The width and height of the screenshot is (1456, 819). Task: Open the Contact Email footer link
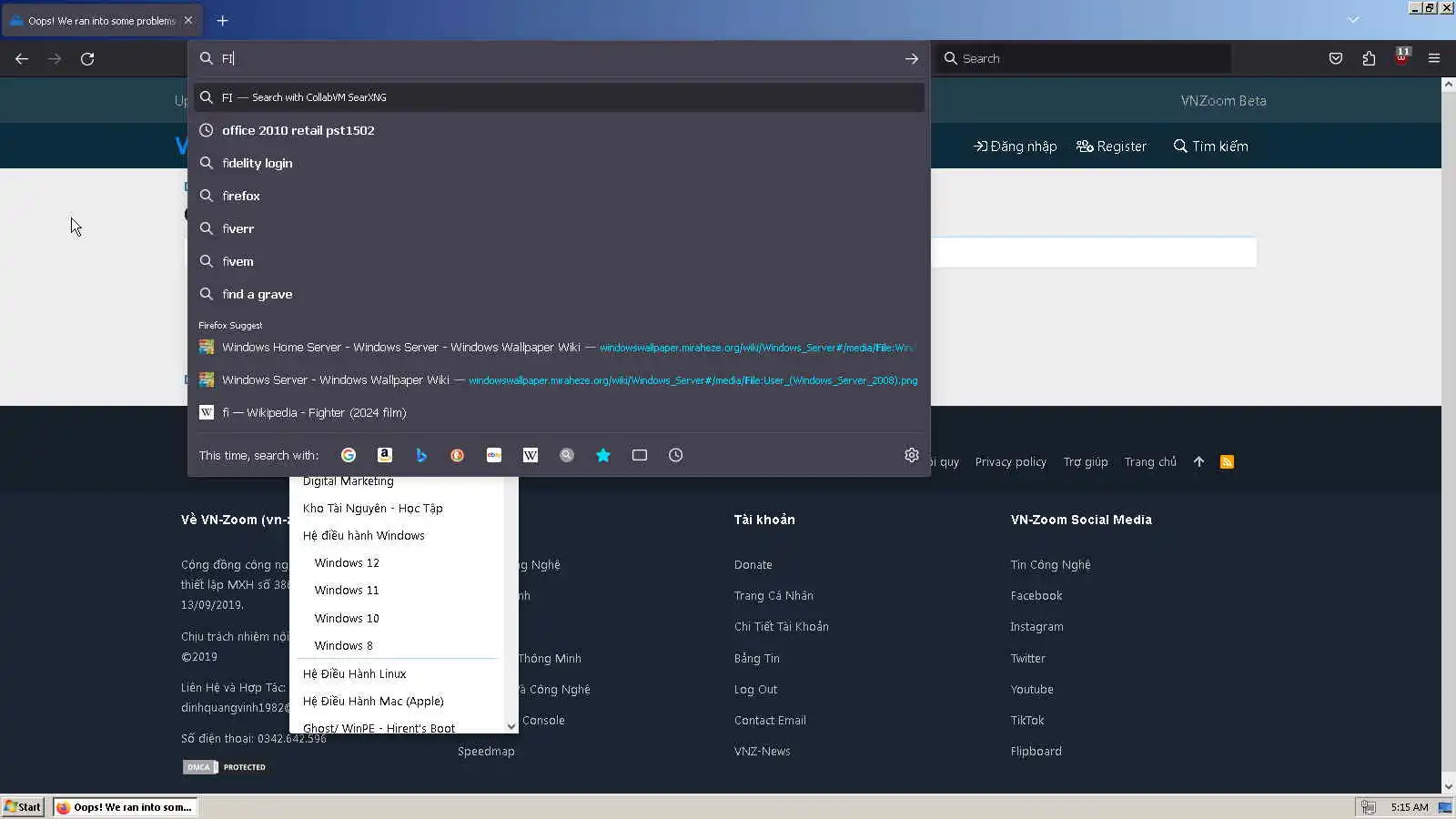click(x=770, y=721)
